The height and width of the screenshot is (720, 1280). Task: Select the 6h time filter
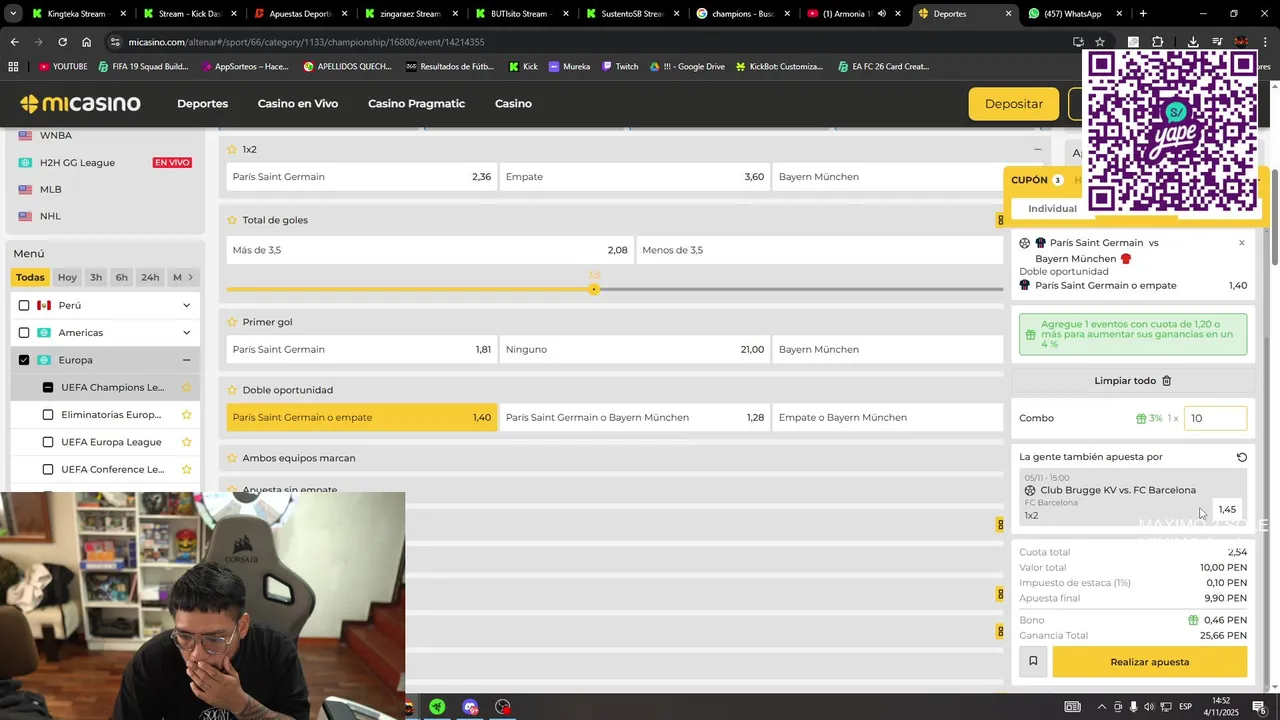pos(121,277)
